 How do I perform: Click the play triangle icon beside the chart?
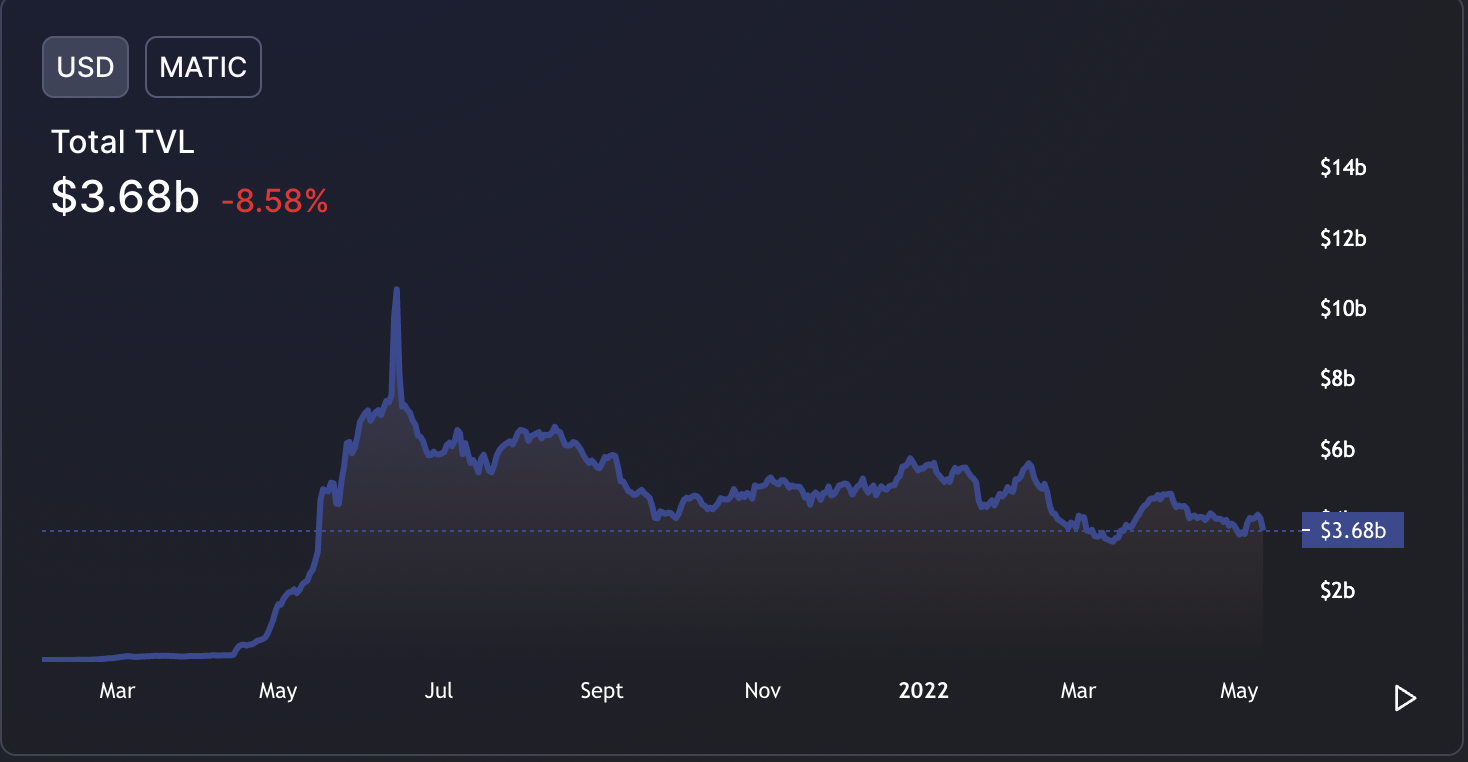[1405, 698]
